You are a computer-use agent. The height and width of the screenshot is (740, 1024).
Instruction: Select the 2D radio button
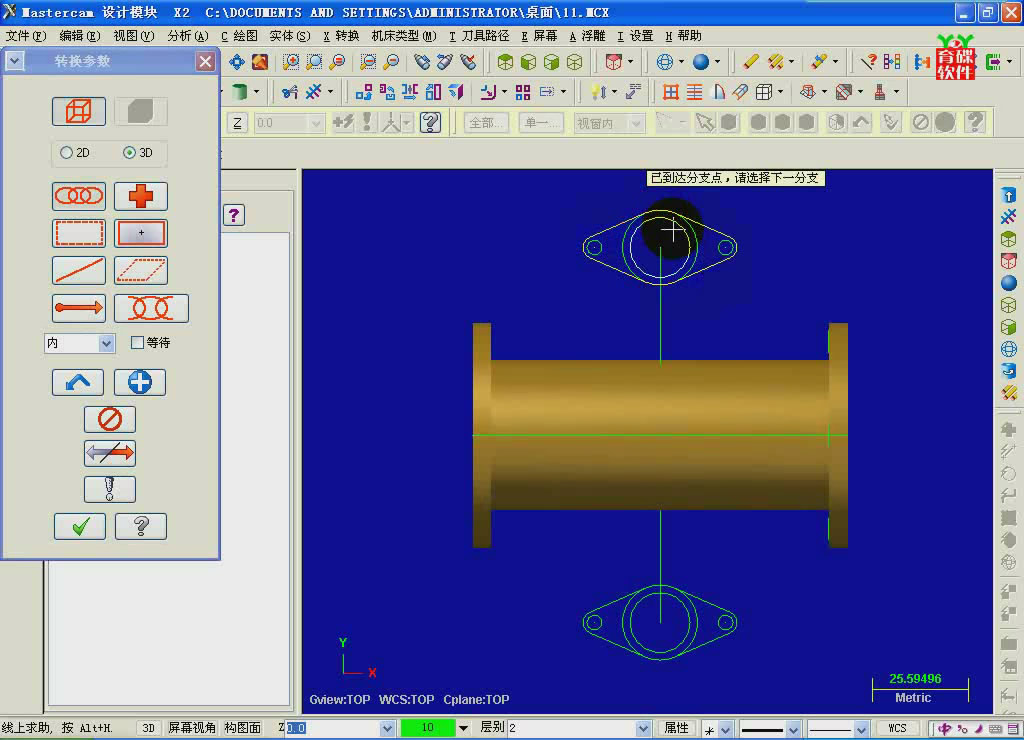[66, 153]
